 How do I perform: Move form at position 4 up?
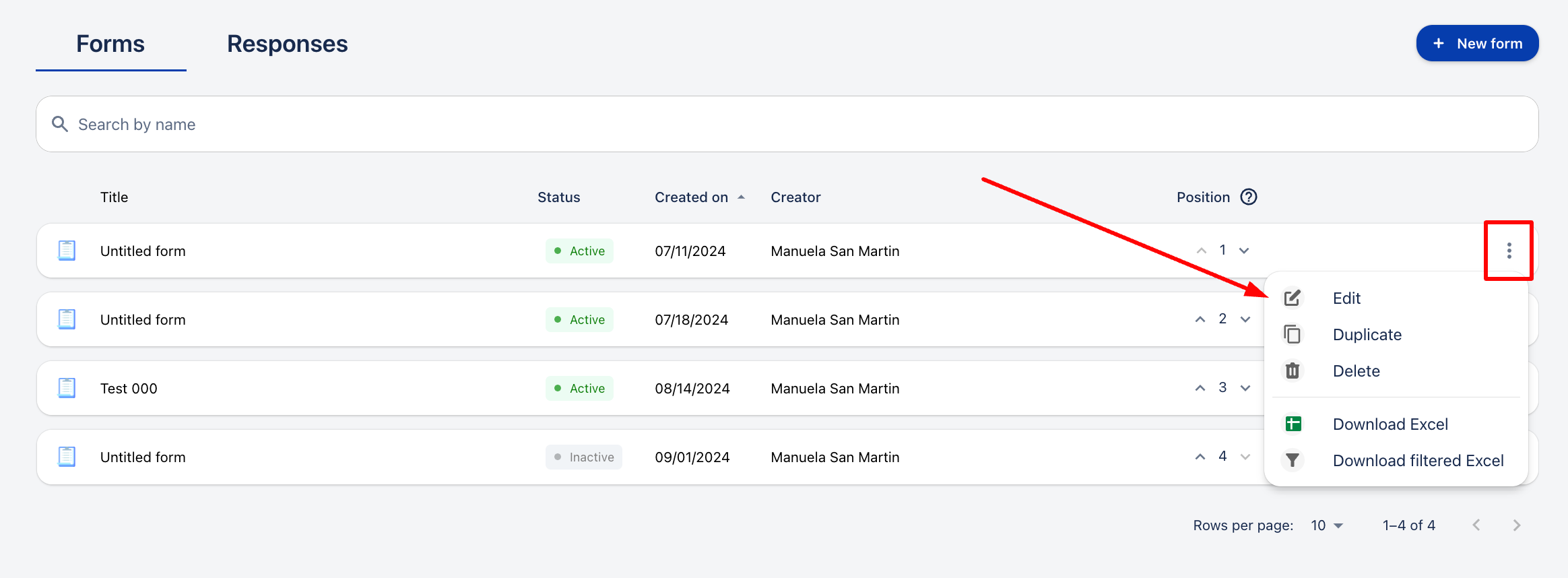pyautogui.click(x=1200, y=457)
